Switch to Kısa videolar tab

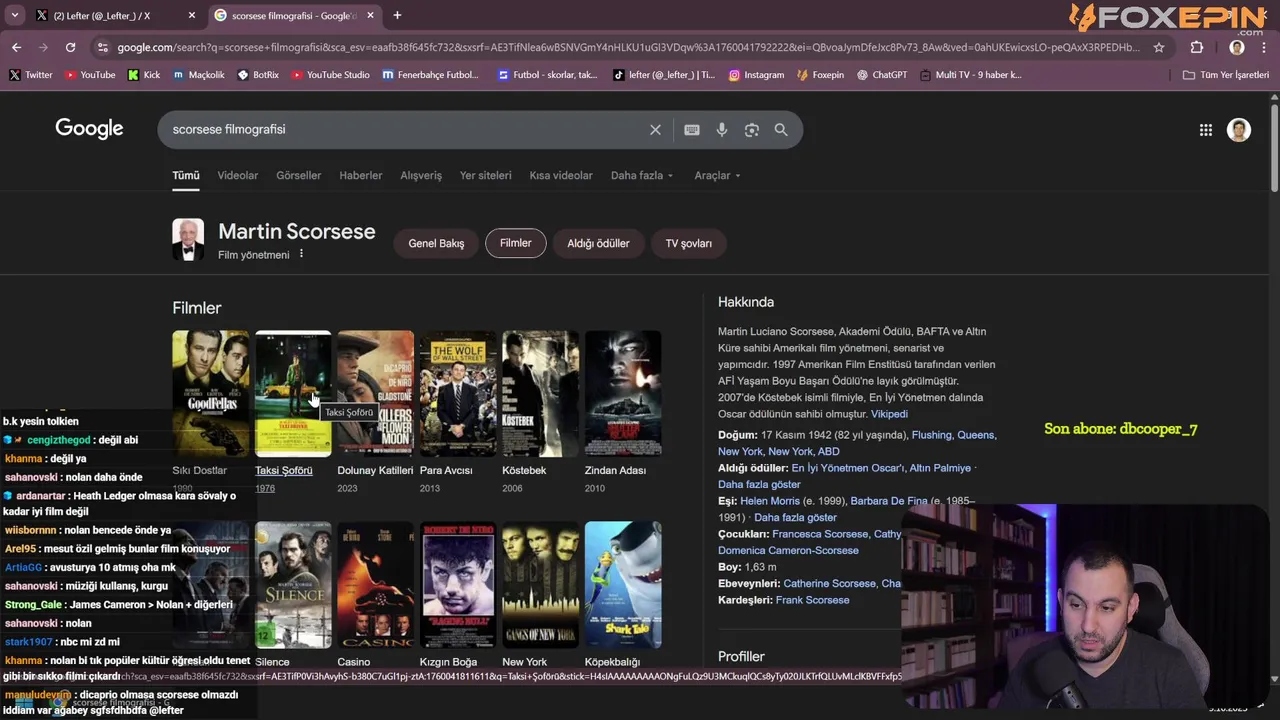(x=561, y=175)
